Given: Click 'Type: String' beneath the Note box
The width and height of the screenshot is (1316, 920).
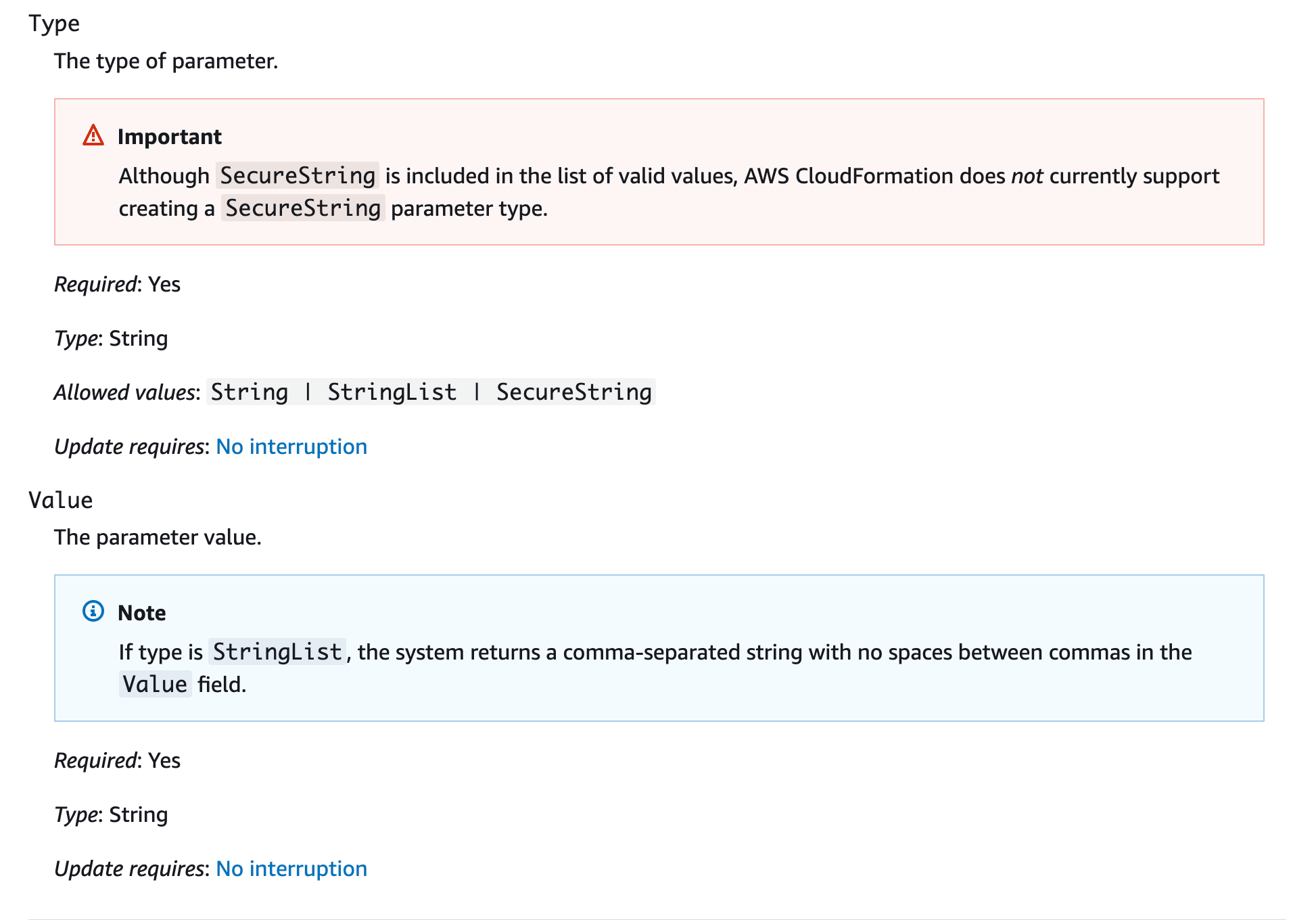Looking at the screenshot, I should [111, 814].
